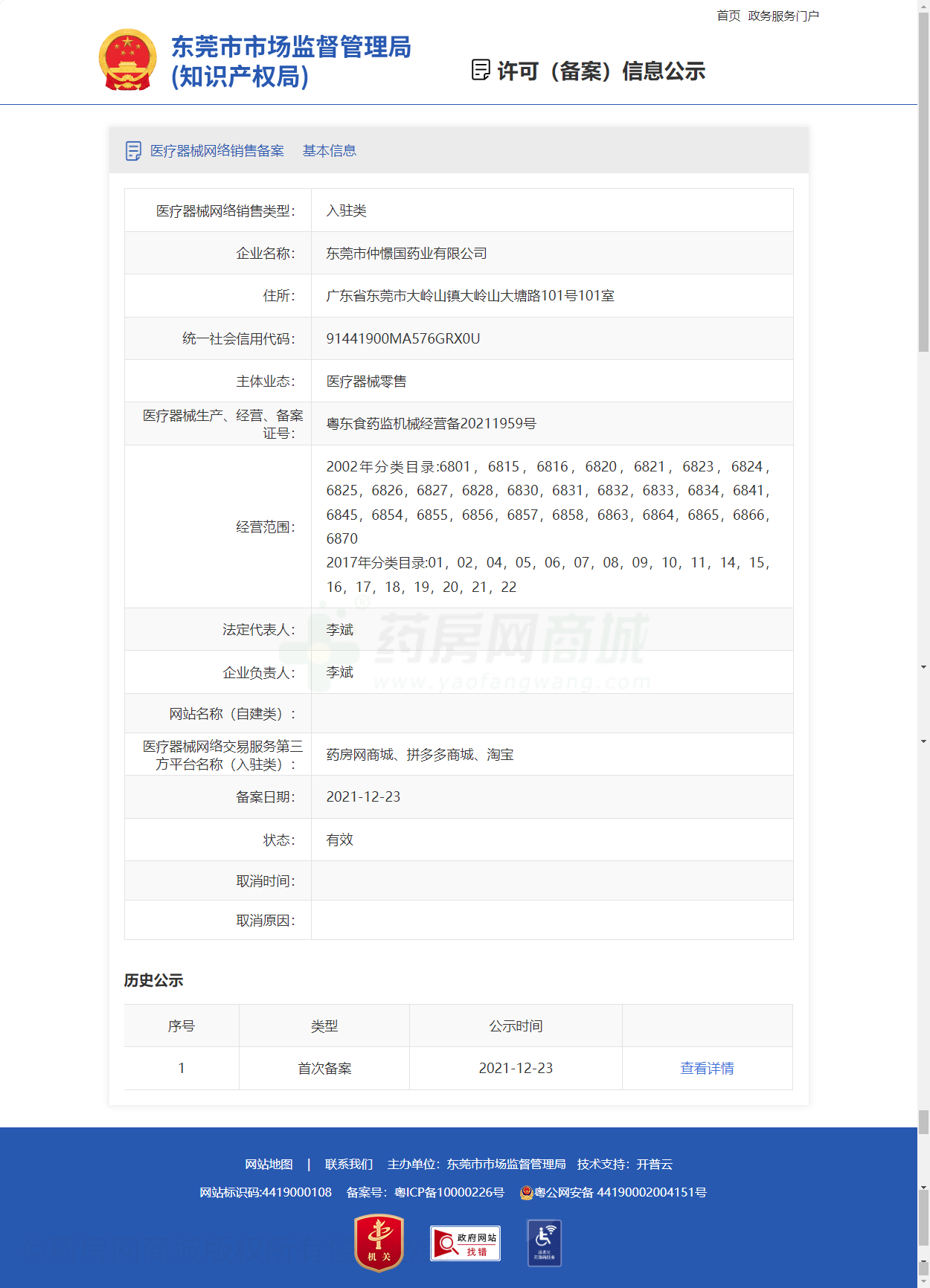Click 主办单位：东莞市市场监督管理局 footer text
Viewport: 930px width, 1288px height.
[476, 1164]
